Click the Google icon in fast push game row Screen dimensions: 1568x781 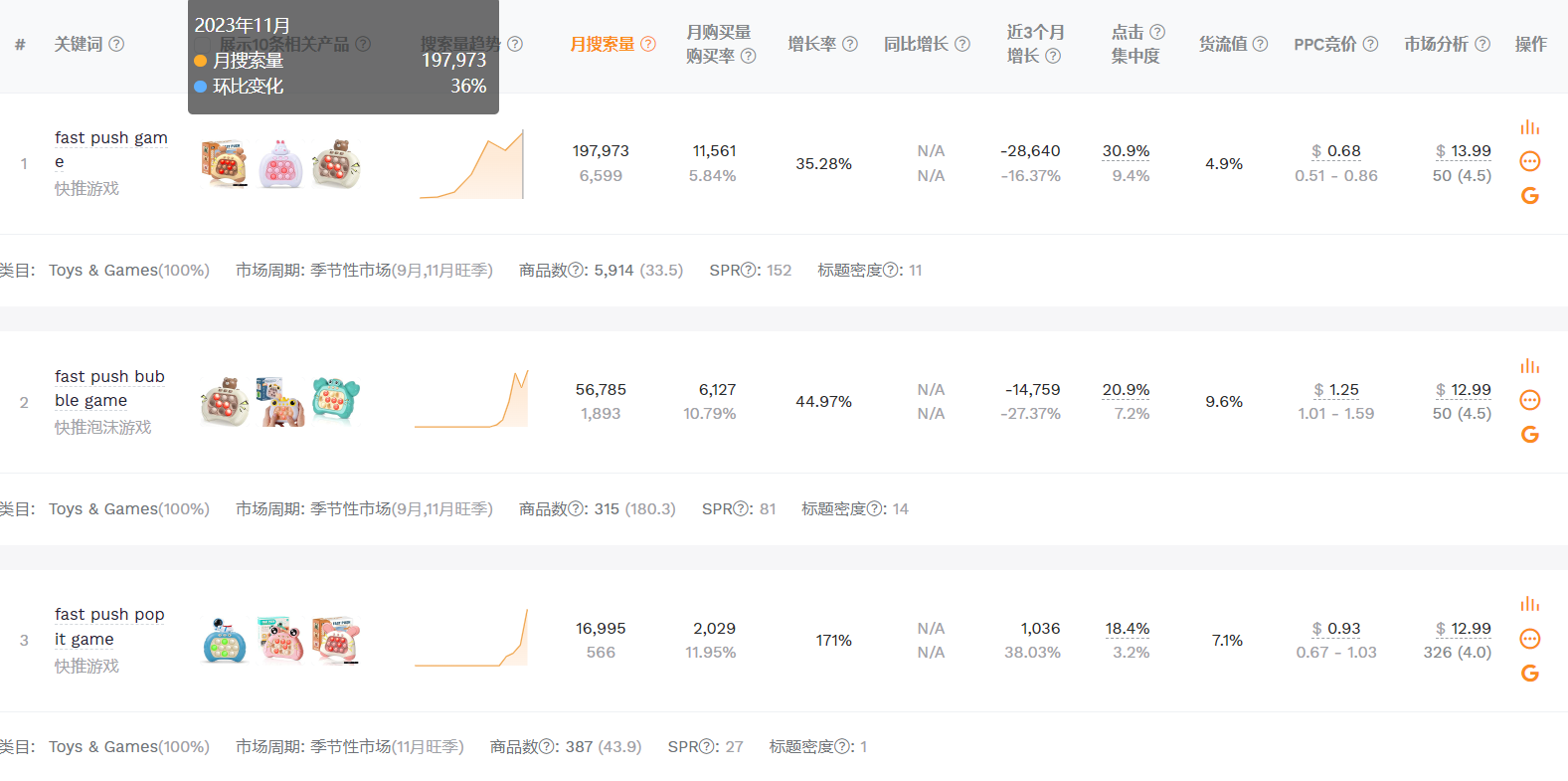click(1529, 196)
